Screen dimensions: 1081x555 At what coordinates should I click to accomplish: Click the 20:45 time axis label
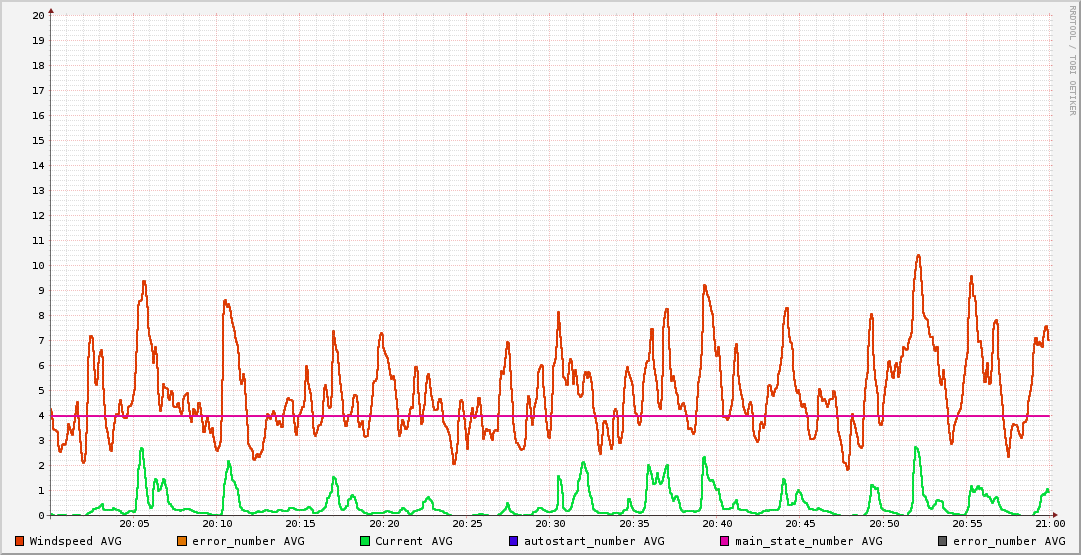(x=800, y=525)
